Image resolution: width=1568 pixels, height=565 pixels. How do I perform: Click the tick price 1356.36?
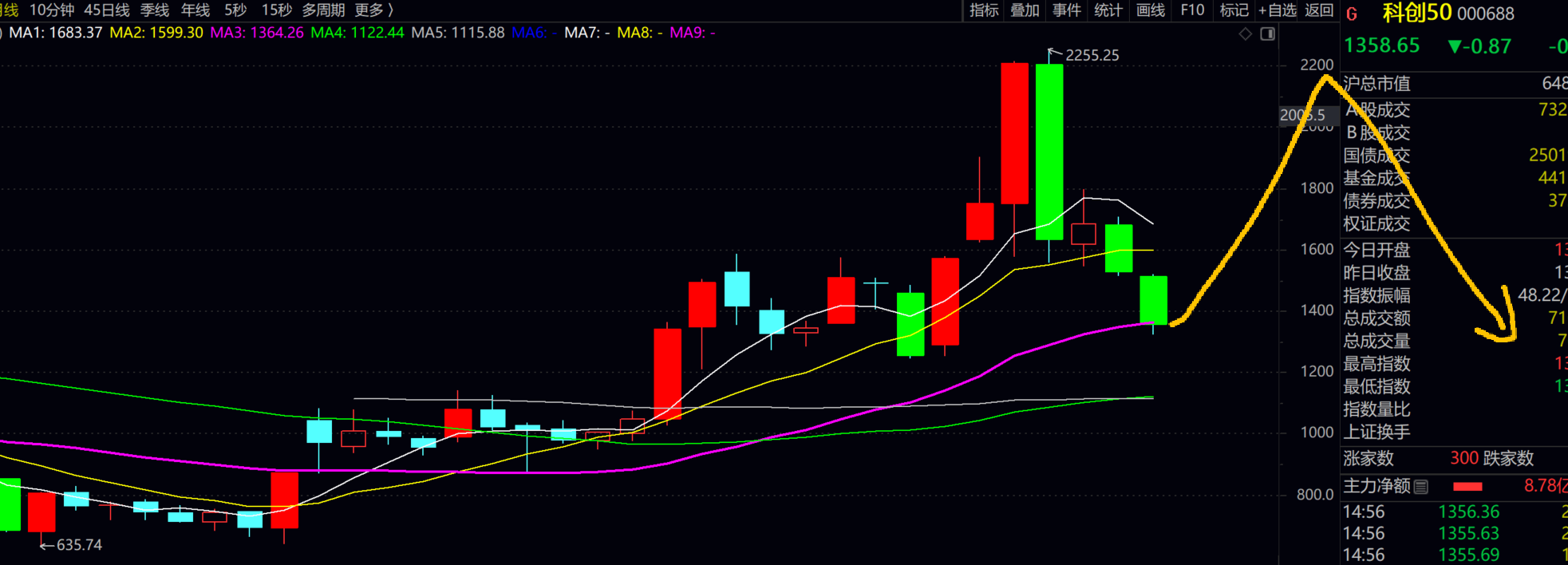(1468, 512)
